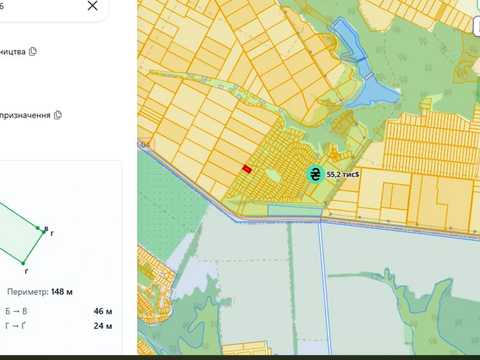Click the '24 м' length value
The width and height of the screenshot is (480, 360).
click(103, 326)
